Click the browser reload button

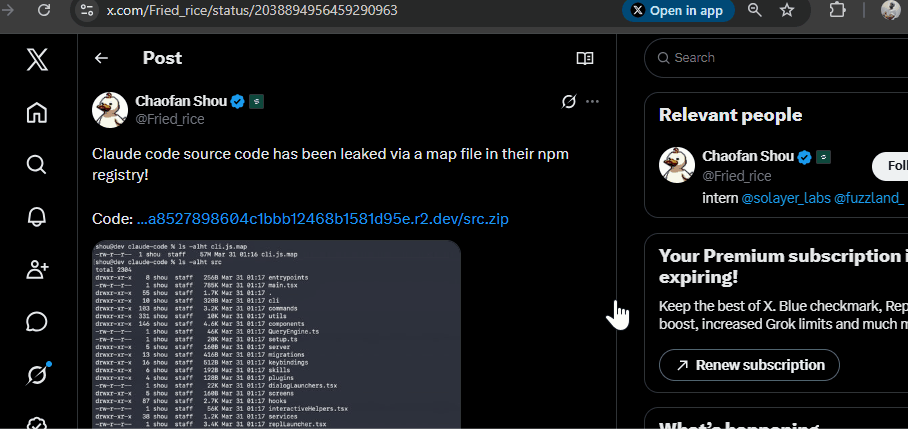pos(44,10)
